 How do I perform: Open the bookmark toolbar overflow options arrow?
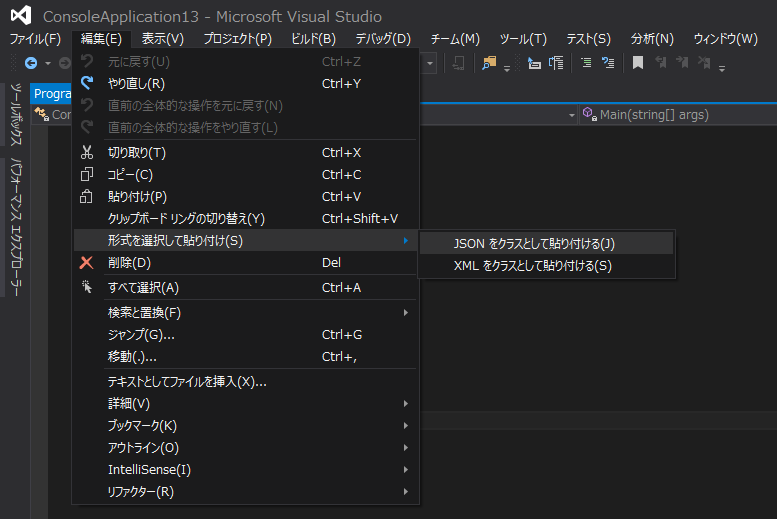click(722, 68)
